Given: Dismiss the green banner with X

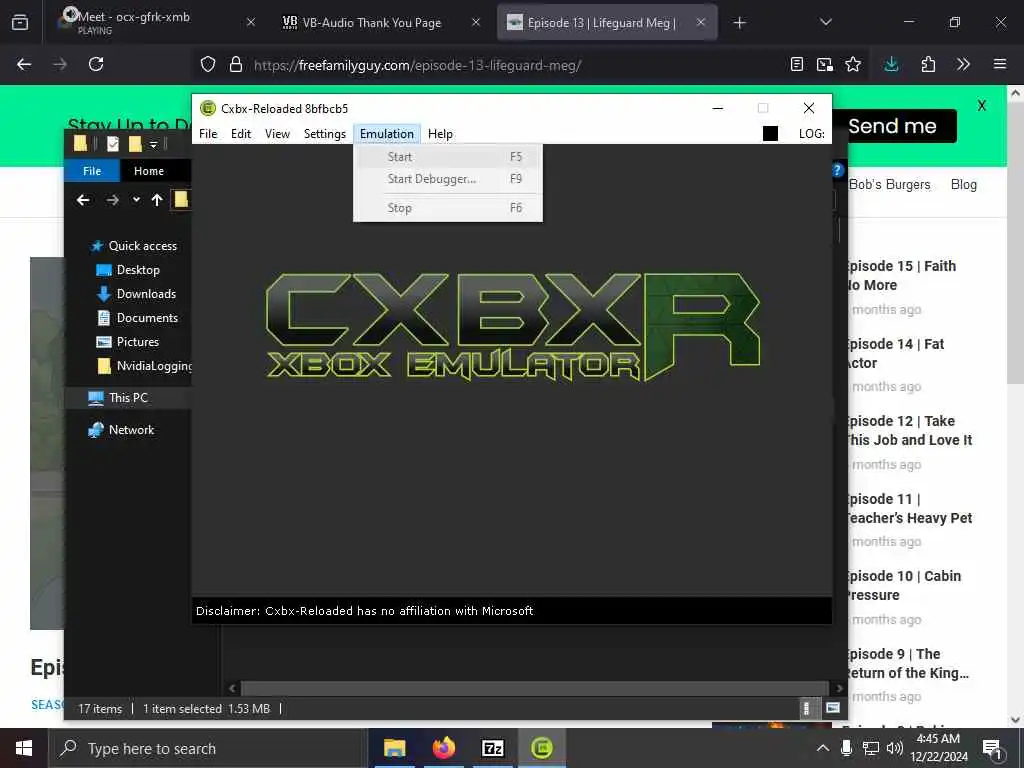Looking at the screenshot, I should pos(982,106).
